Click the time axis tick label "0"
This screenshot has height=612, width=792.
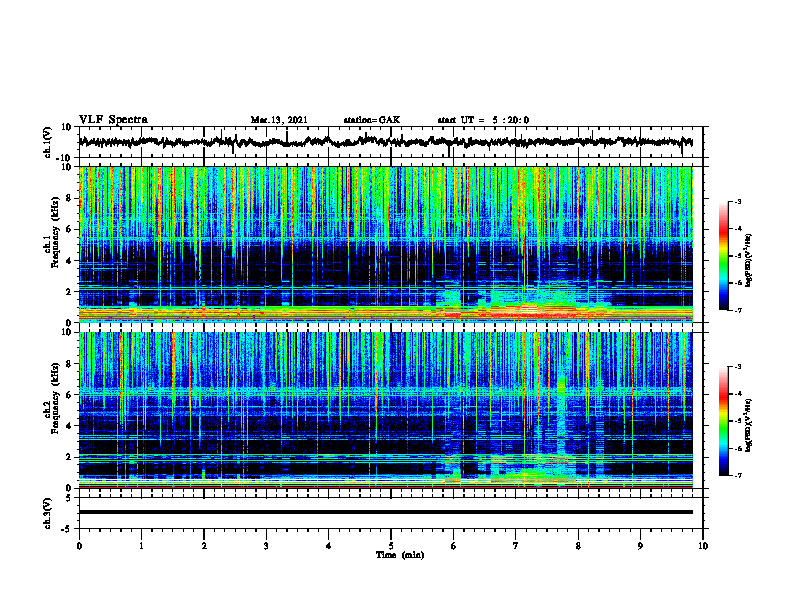pyautogui.click(x=79, y=546)
